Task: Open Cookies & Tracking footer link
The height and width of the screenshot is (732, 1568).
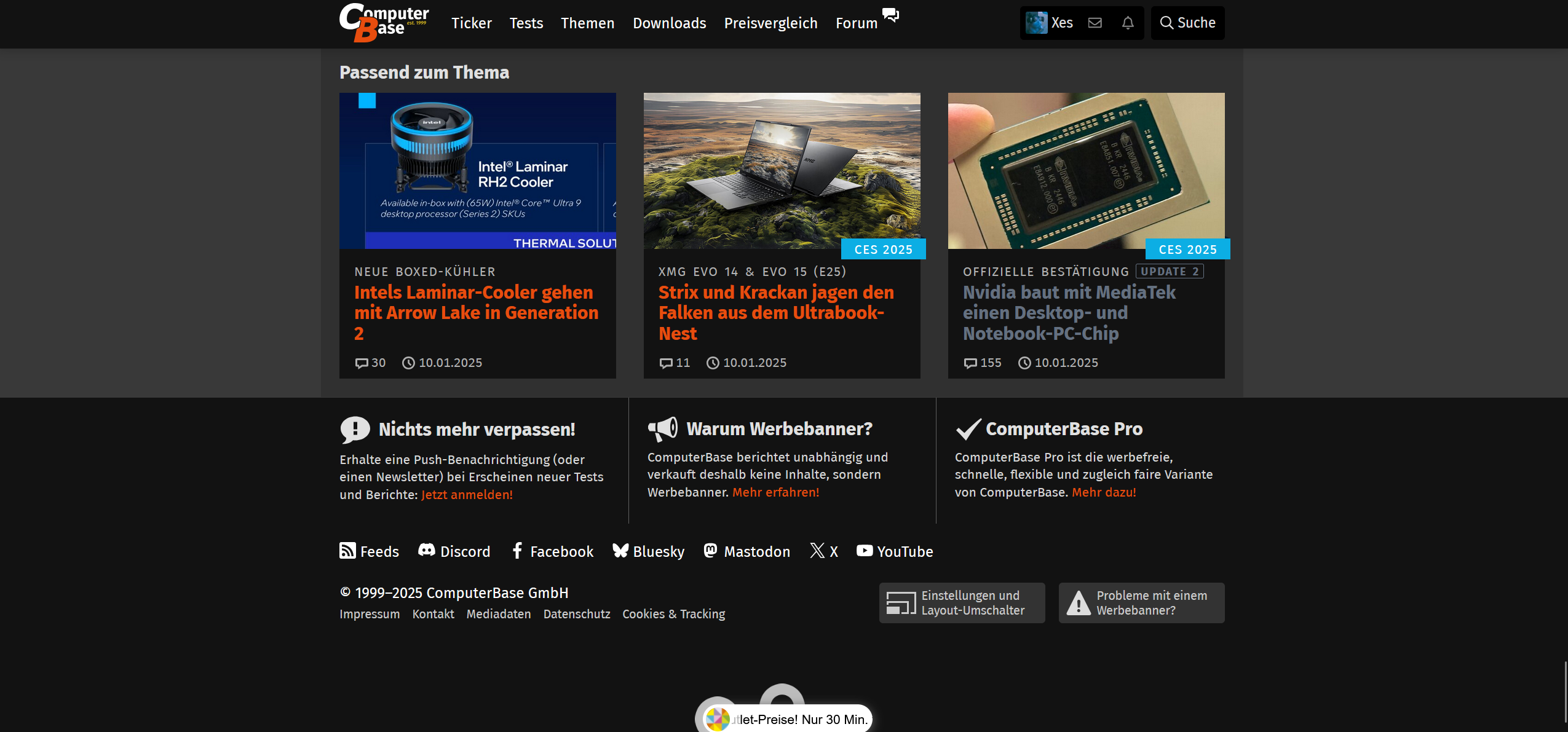Action: point(673,614)
